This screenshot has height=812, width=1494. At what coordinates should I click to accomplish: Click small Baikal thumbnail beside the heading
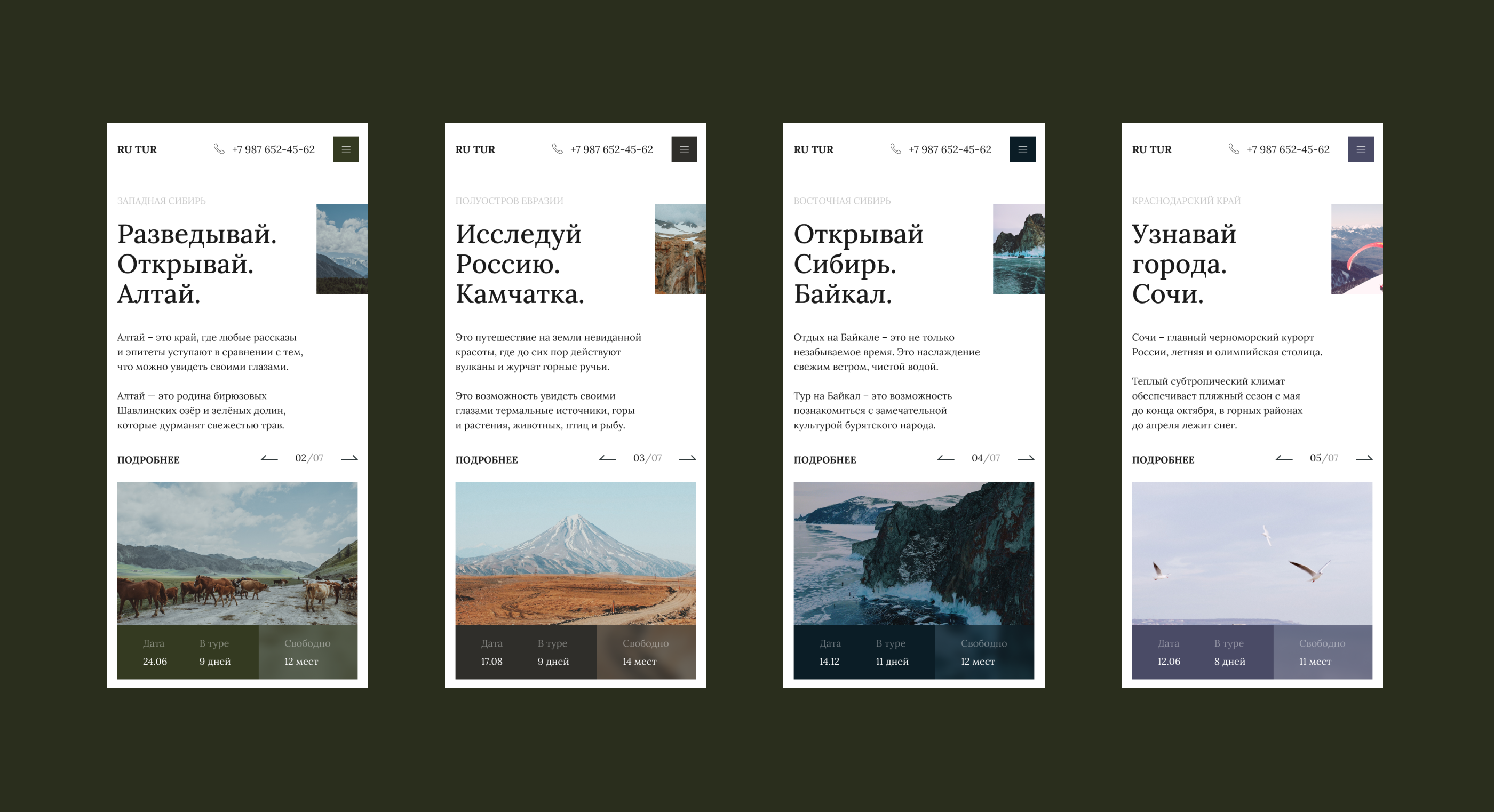tap(1019, 249)
